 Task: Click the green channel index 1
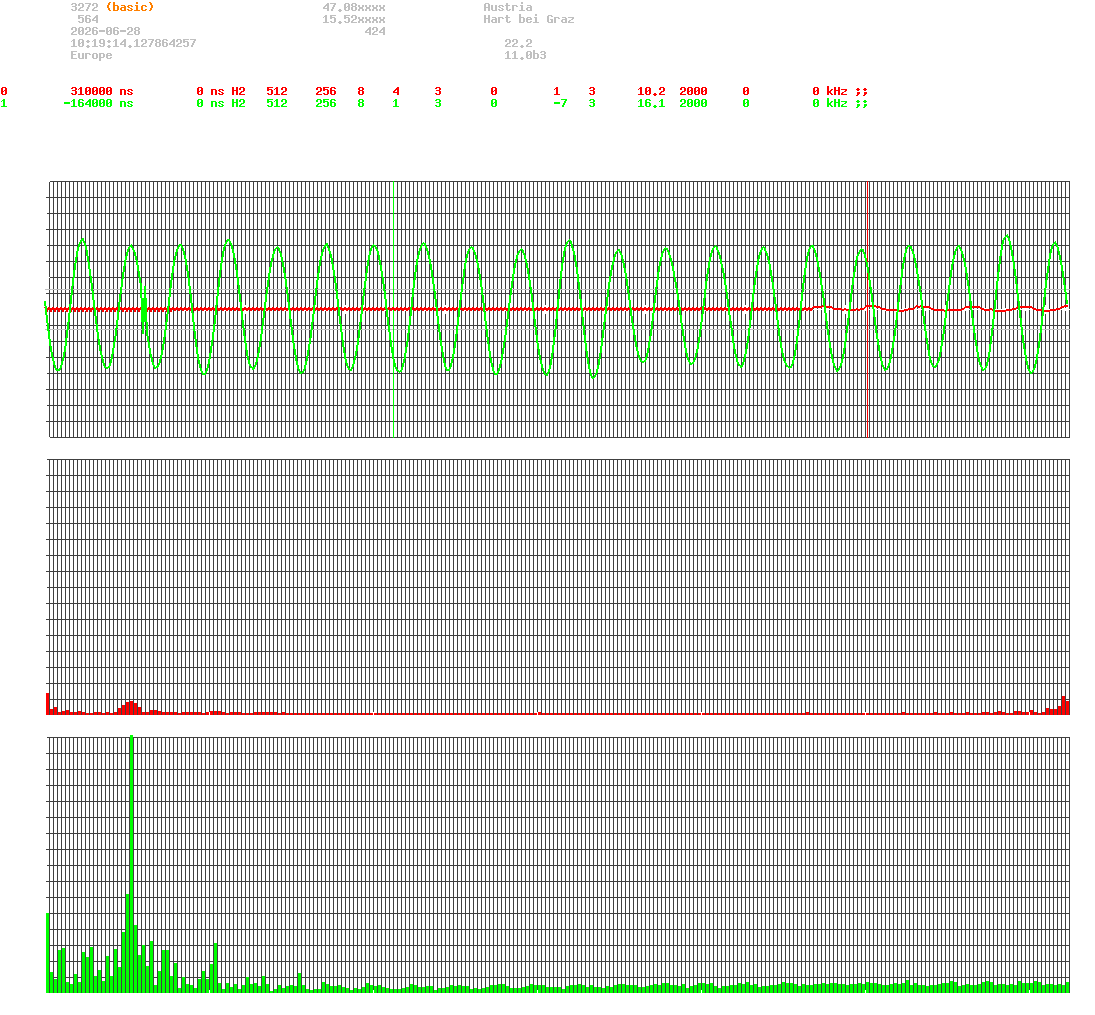[4, 103]
